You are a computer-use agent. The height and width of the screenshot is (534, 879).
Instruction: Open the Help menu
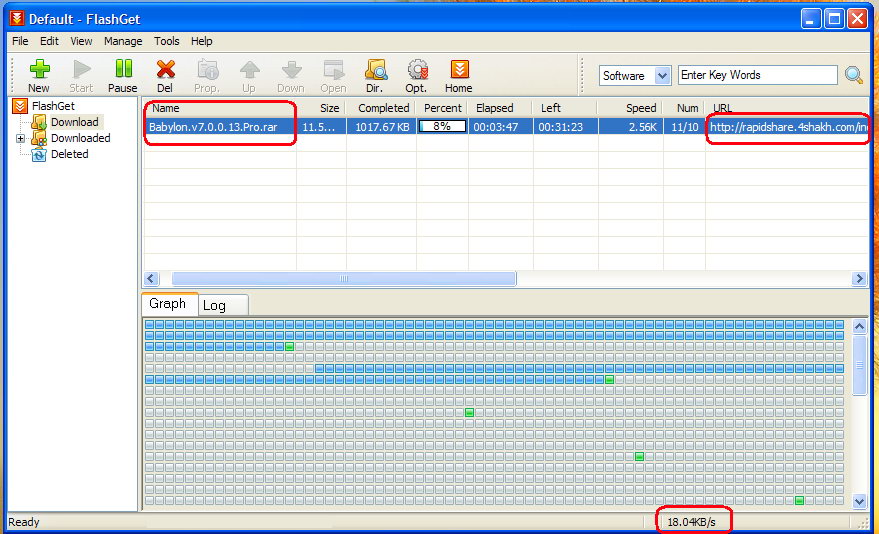point(201,41)
